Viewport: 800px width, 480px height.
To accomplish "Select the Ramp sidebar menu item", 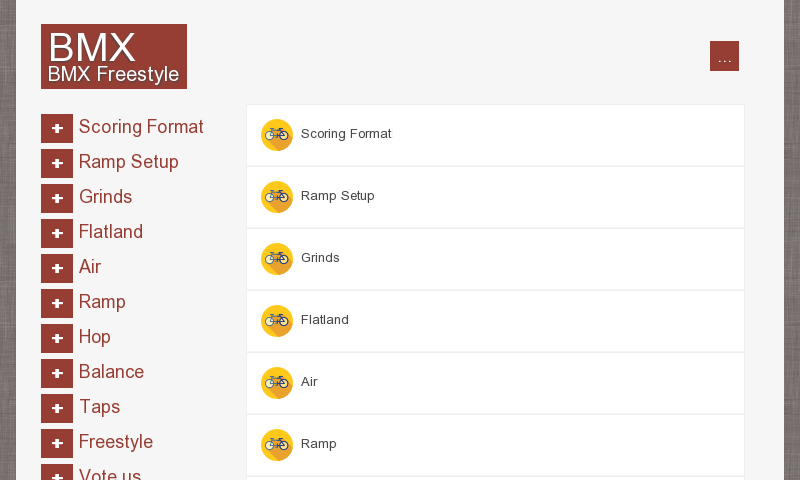I will 102,302.
